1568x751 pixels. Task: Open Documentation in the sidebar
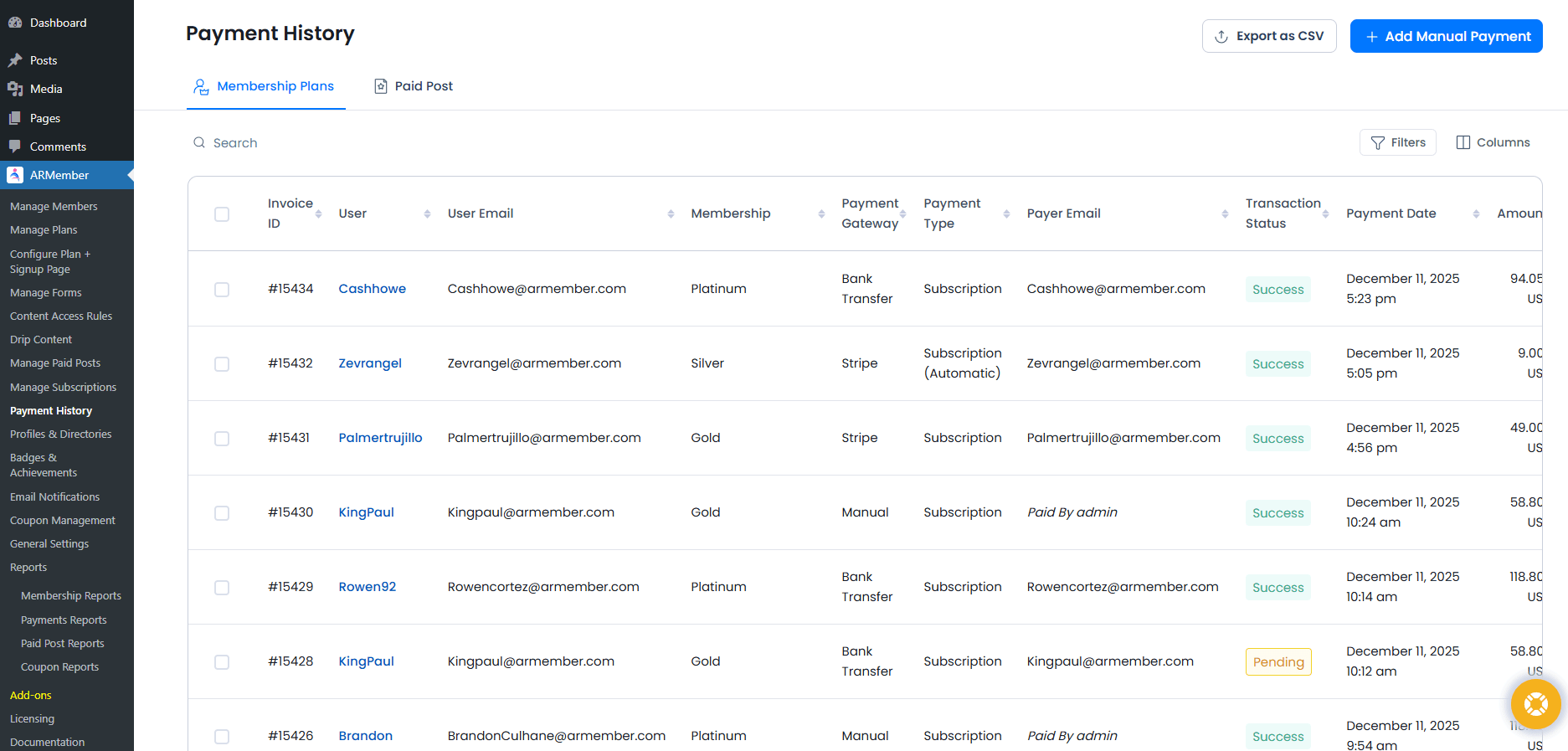coord(47,742)
